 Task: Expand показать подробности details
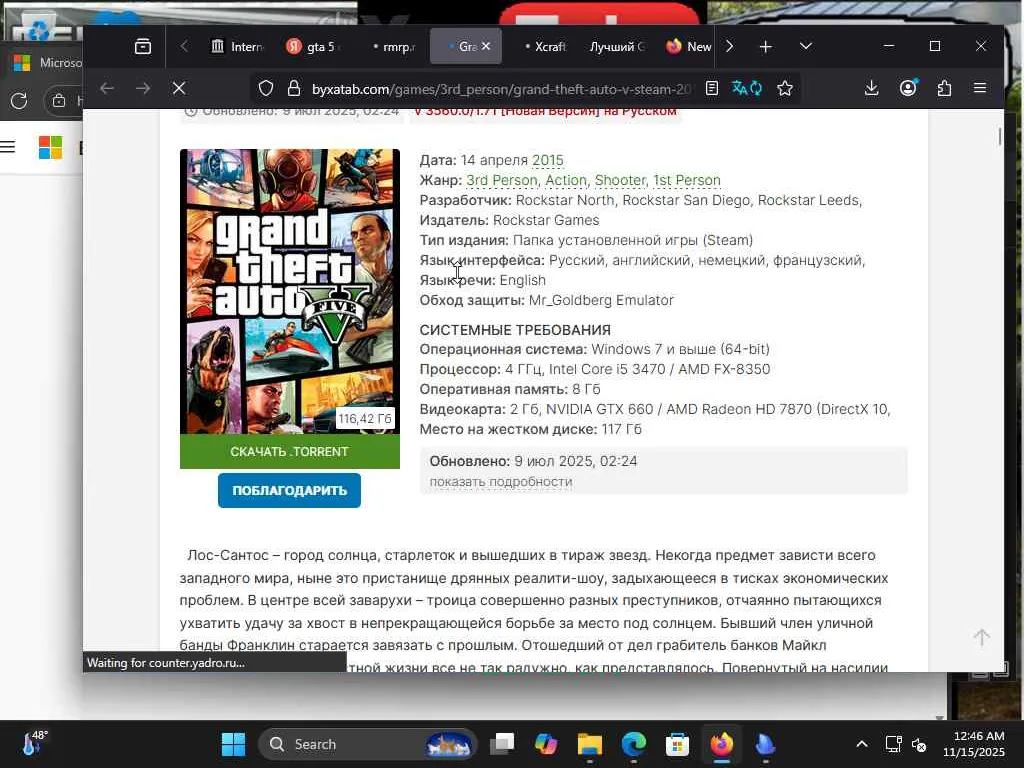coord(501,481)
